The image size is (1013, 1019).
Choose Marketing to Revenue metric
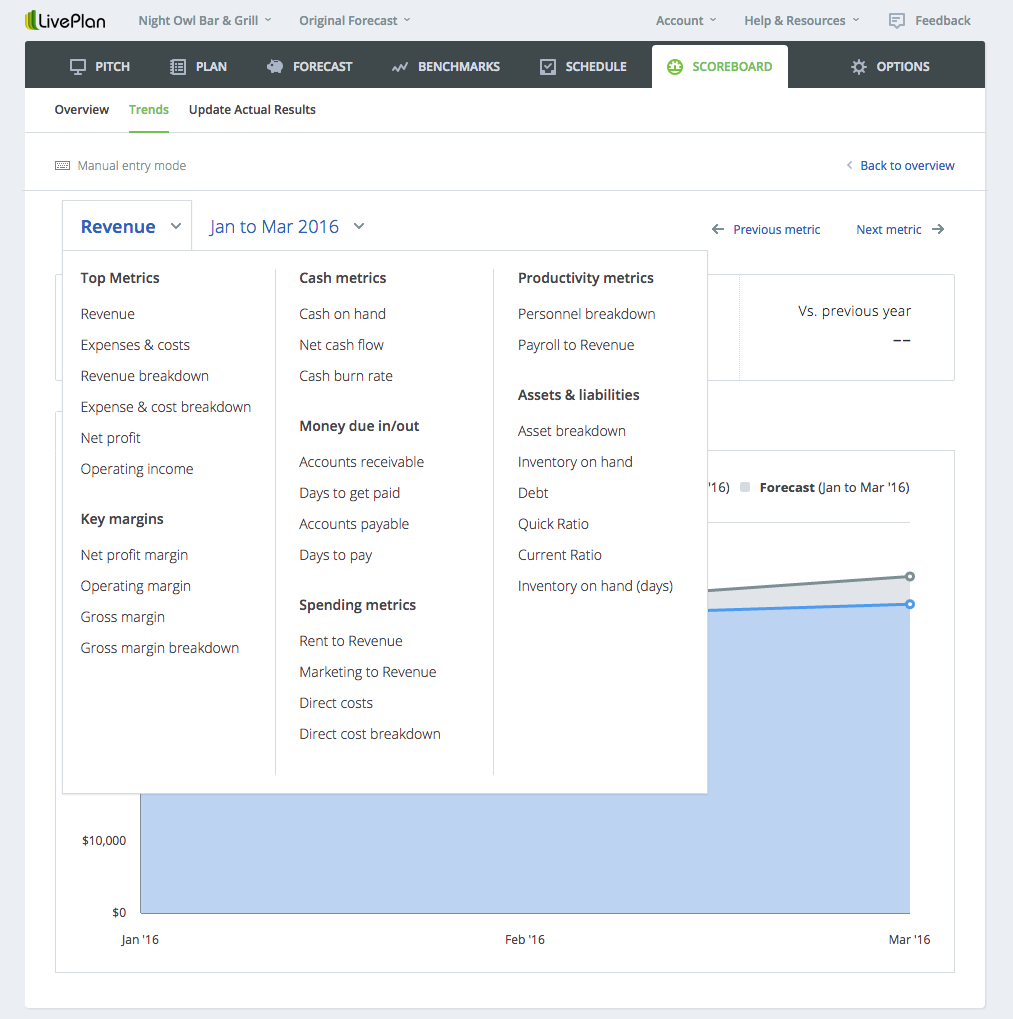368,673
